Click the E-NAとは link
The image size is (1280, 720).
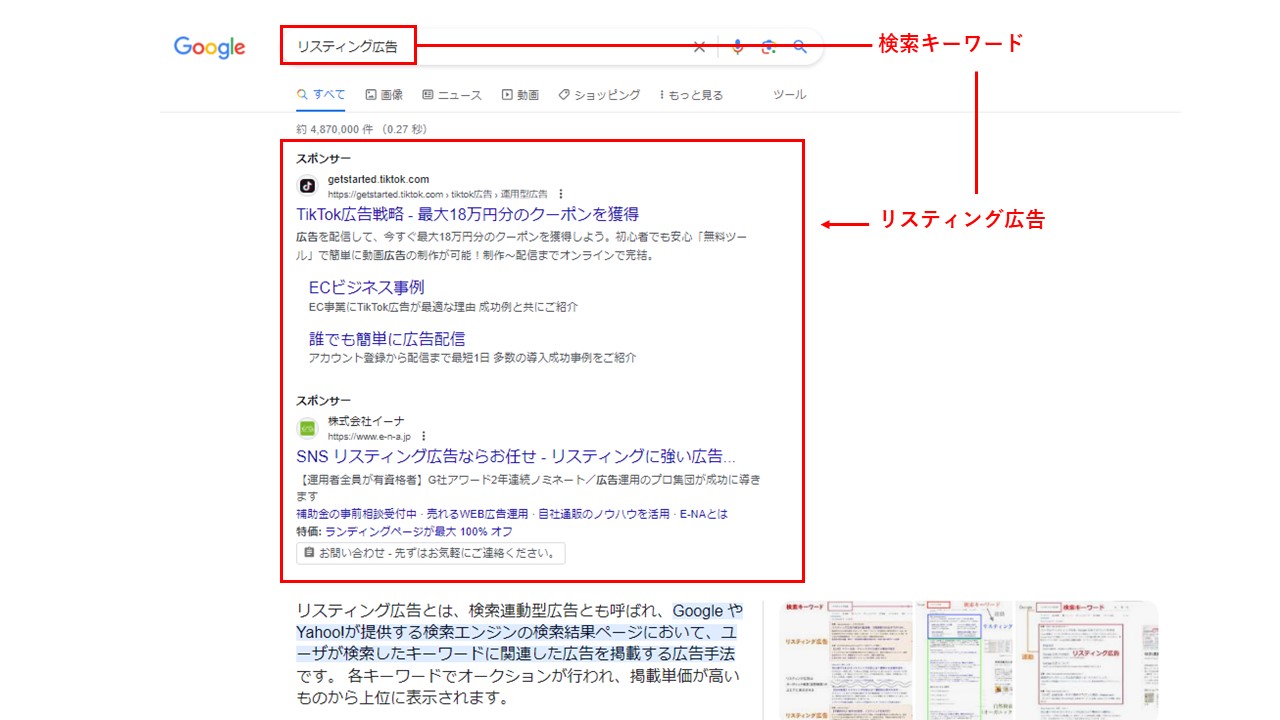(704, 514)
